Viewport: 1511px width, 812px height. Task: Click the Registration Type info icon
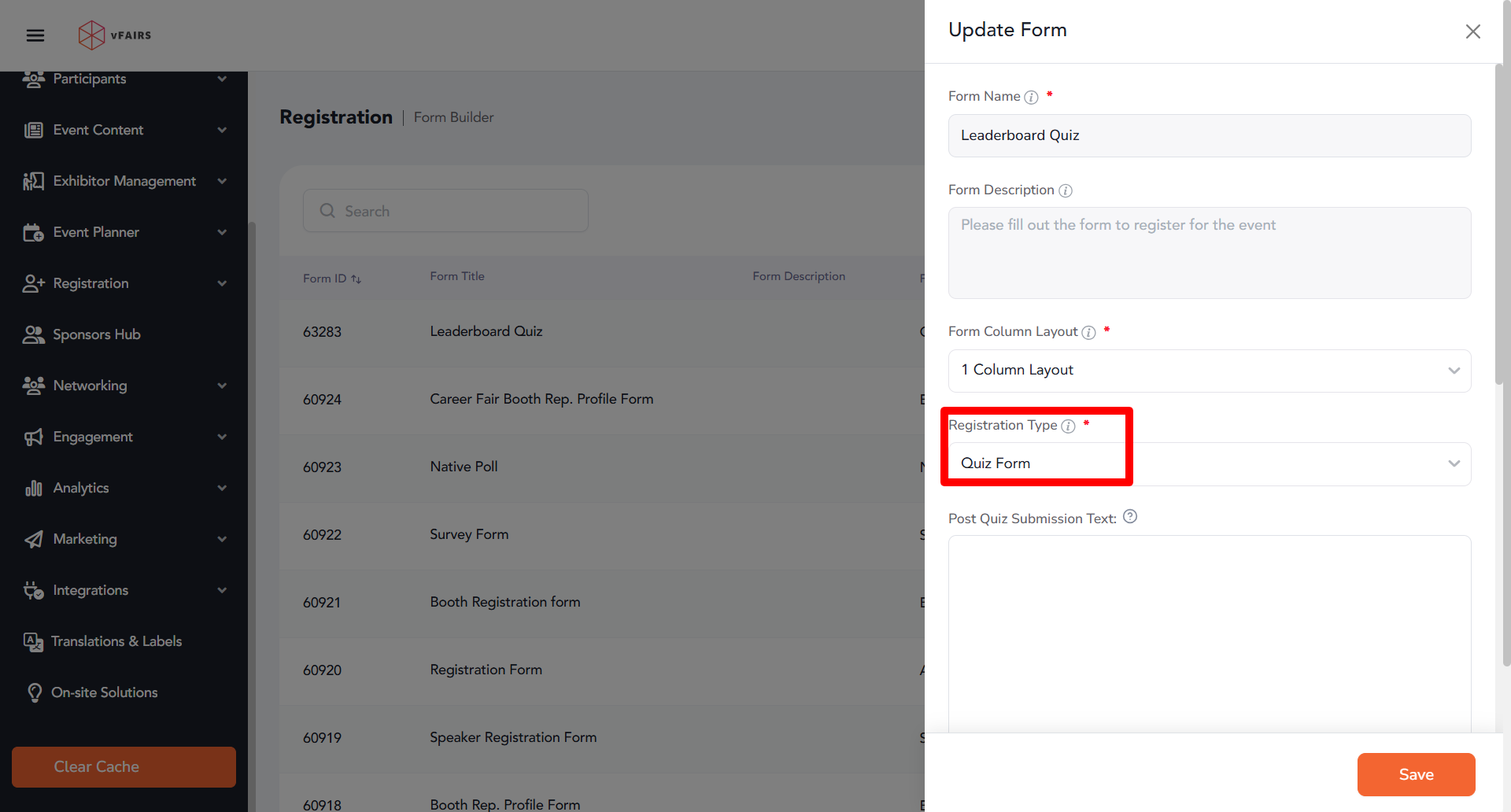(x=1068, y=426)
